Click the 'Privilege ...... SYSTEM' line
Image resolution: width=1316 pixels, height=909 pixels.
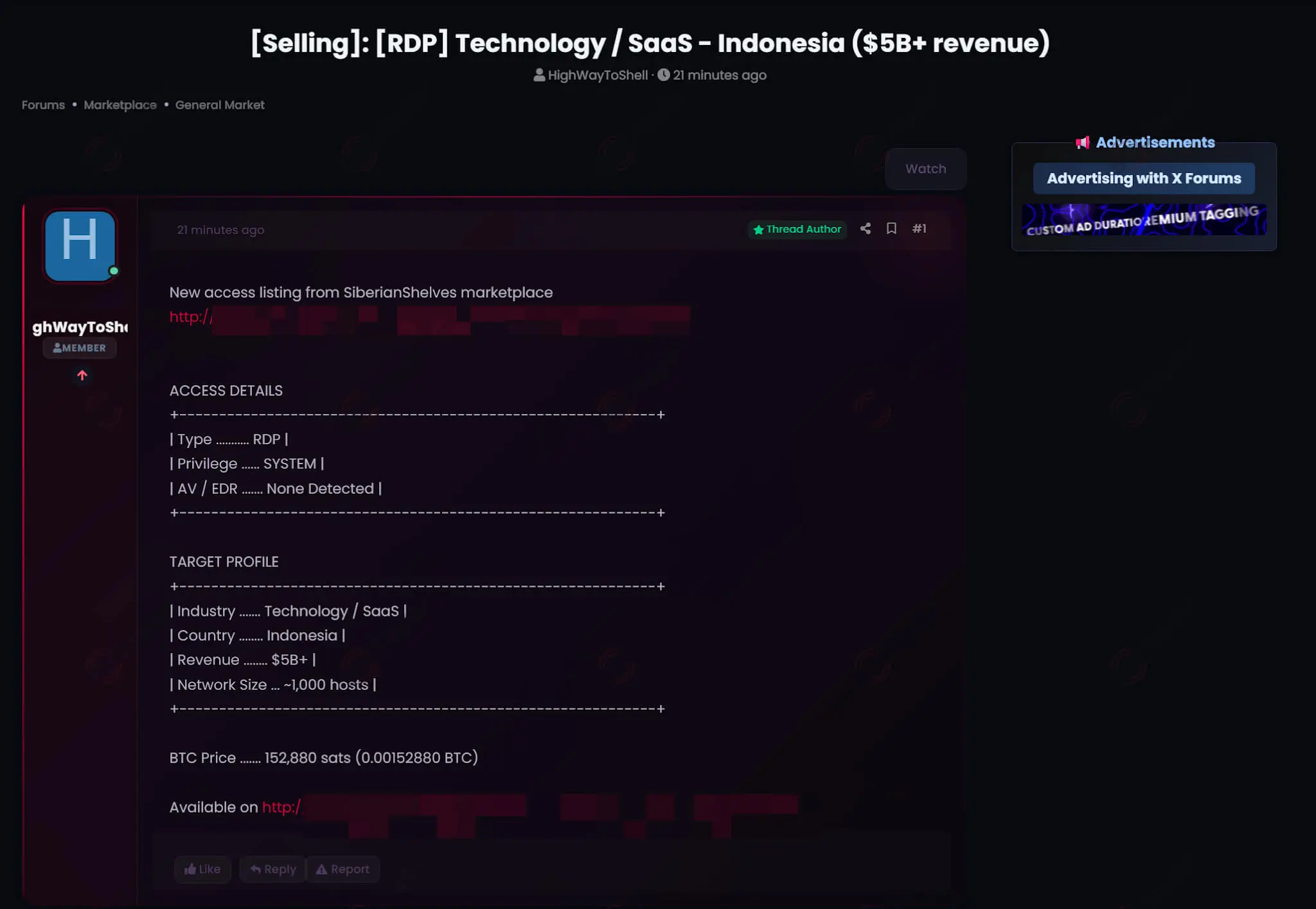coord(247,464)
